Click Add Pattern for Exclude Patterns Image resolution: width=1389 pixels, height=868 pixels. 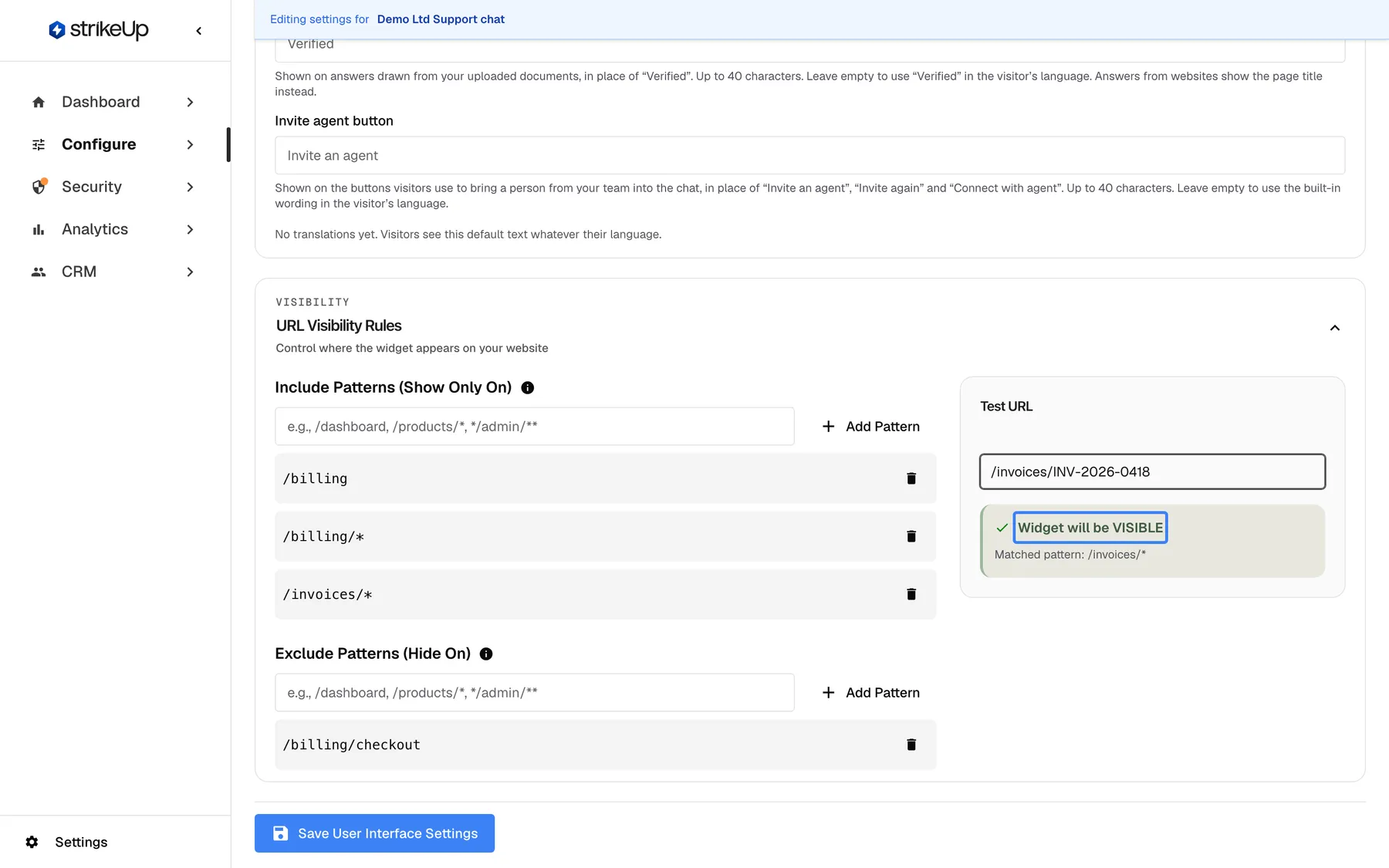(871, 693)
